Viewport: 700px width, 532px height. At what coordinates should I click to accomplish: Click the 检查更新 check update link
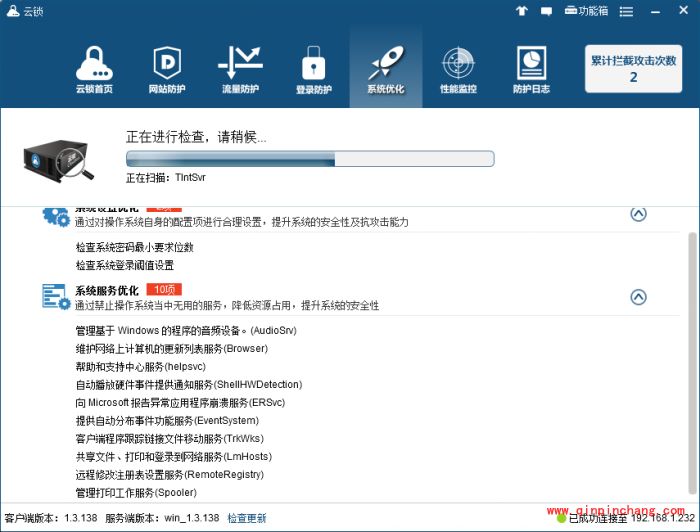[247, 518]
